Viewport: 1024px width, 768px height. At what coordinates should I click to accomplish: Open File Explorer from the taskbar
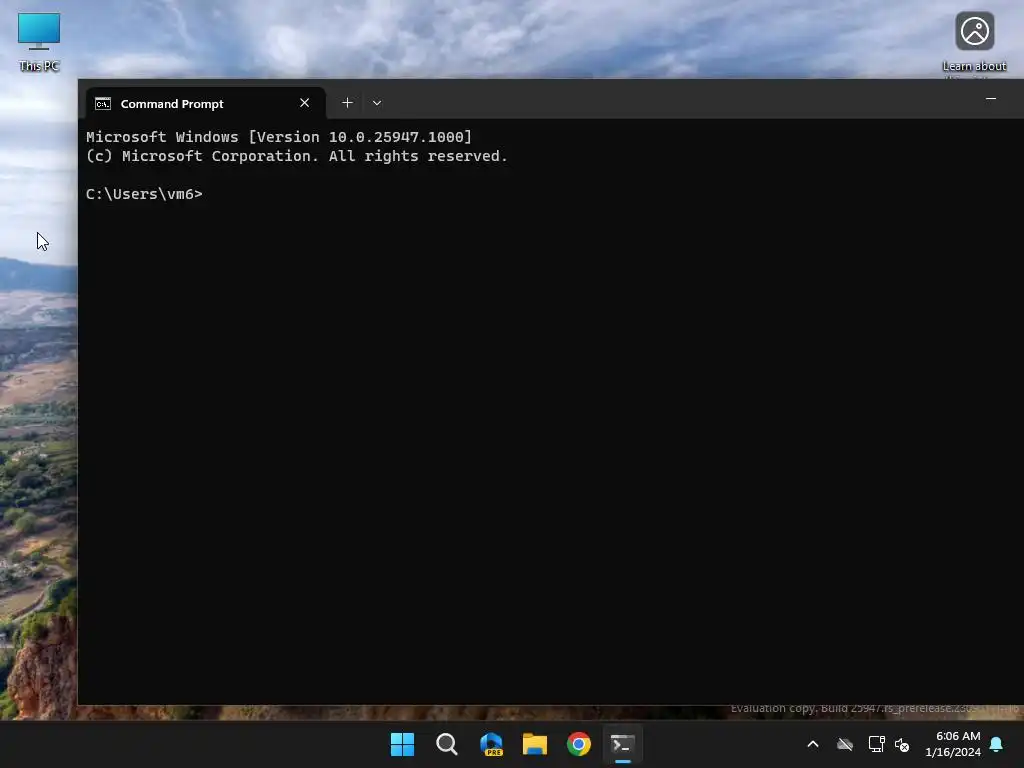(535, 744)
